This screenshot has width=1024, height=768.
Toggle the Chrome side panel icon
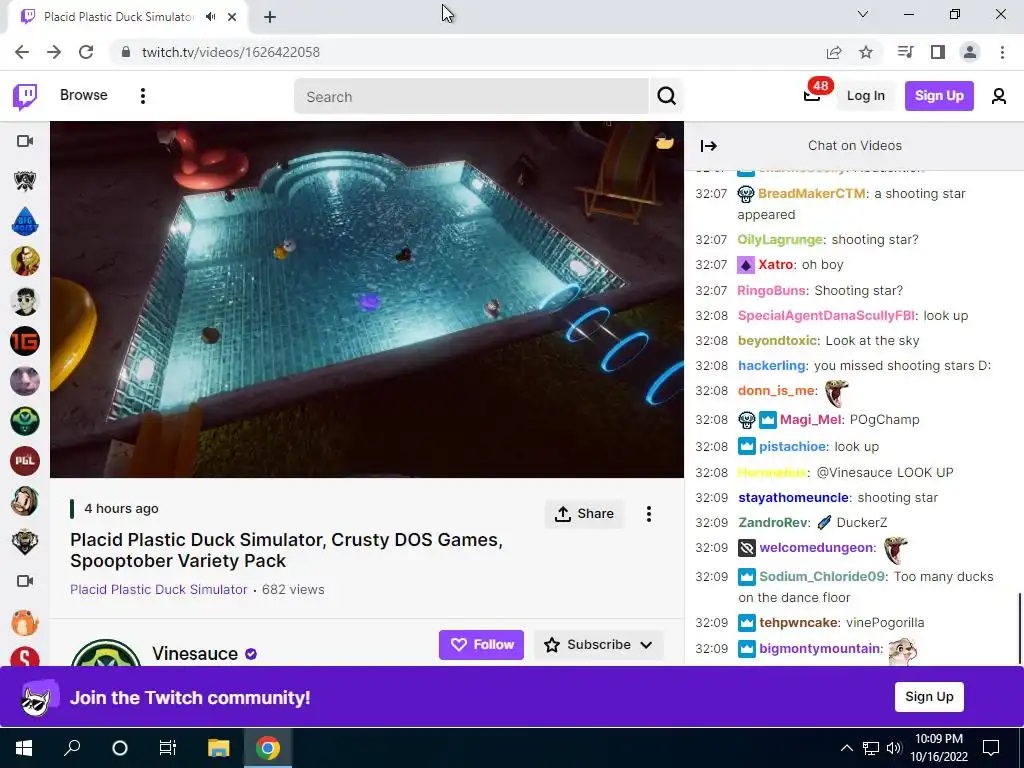[x=938, y=52]
